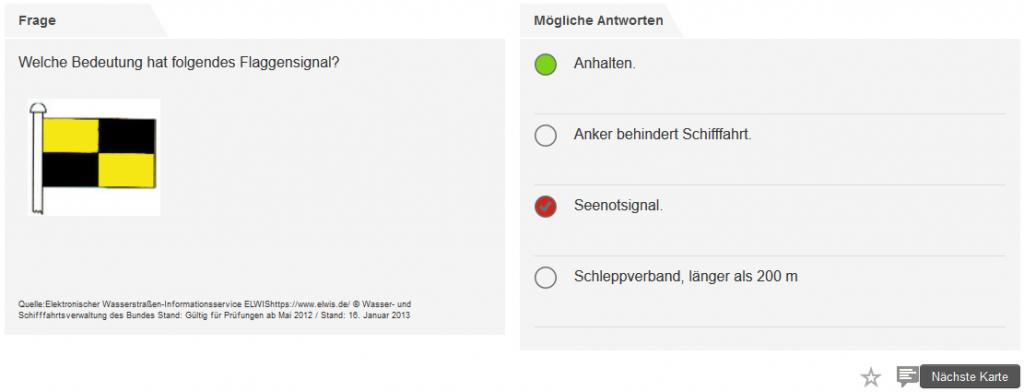1024x392 pixels.
Task: Select Schleppverband länger als 200 m radio
Action: coord(545,277)
